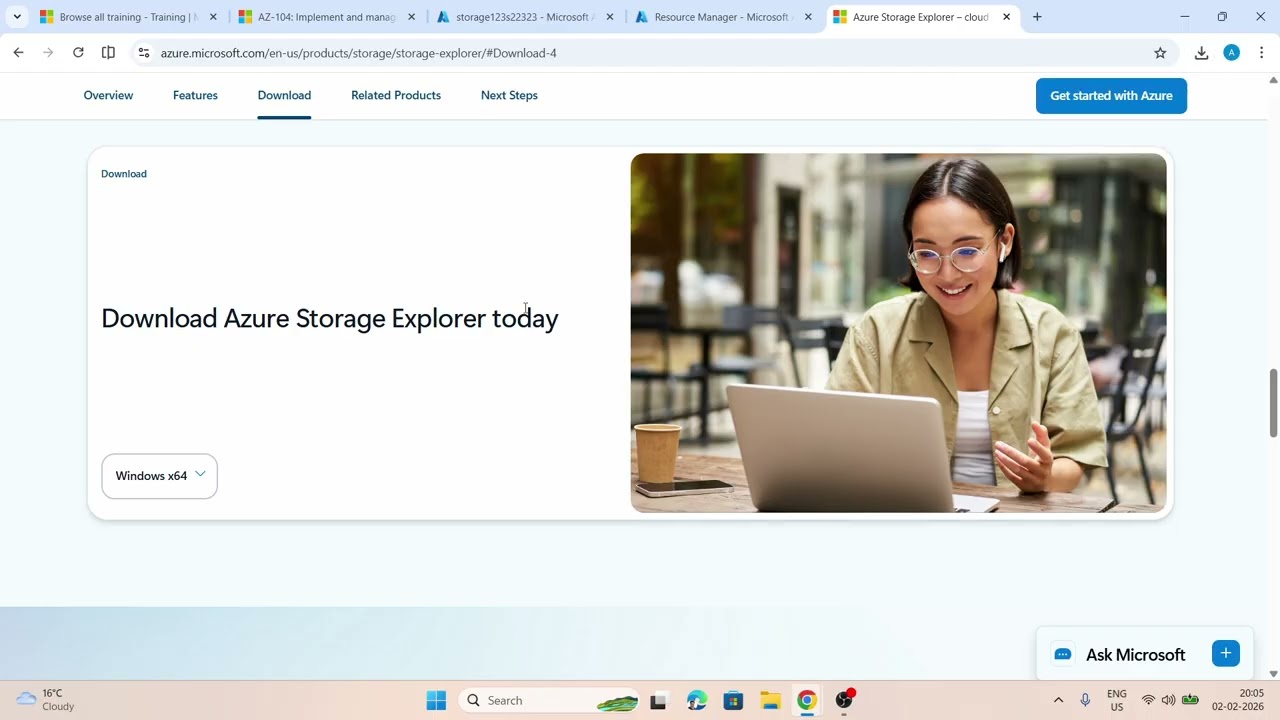Click scrollbar up arrow

coord(1273,79)
